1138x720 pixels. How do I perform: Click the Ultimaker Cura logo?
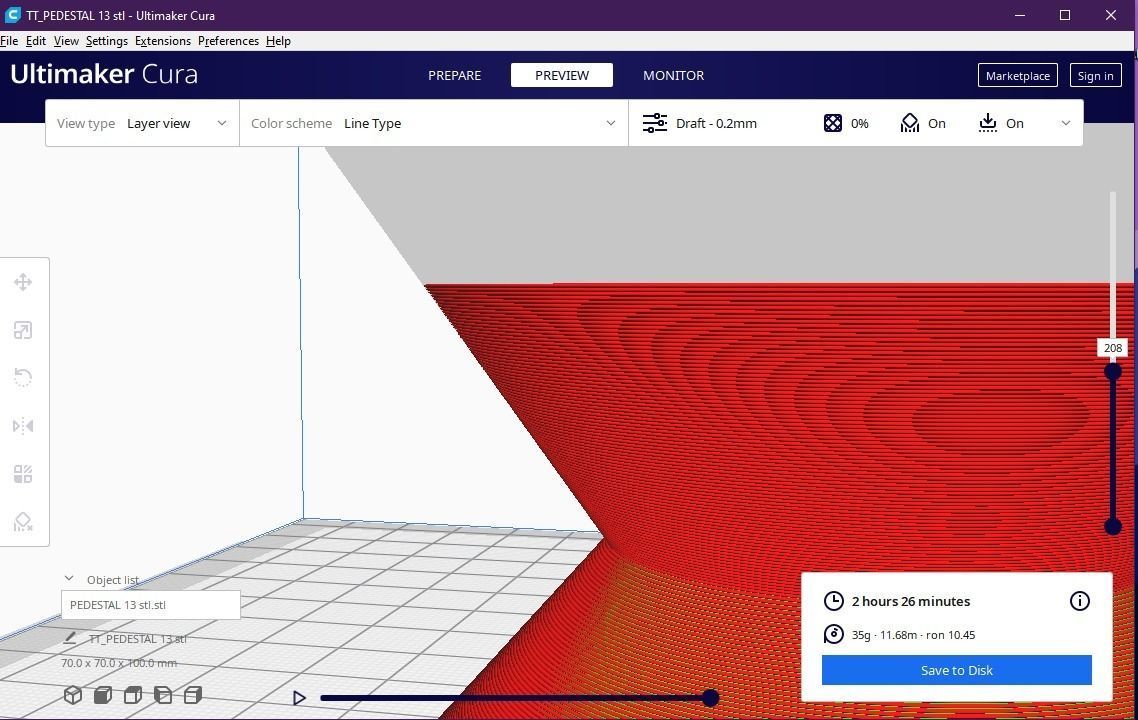(x=104, y=74)
